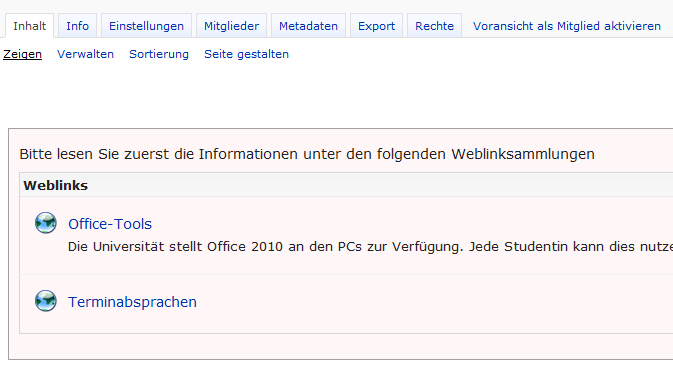Open the Office-Tools weblink
Image resolution: width=673 pixels, height=376 pixels.
[x=110, y=224]
